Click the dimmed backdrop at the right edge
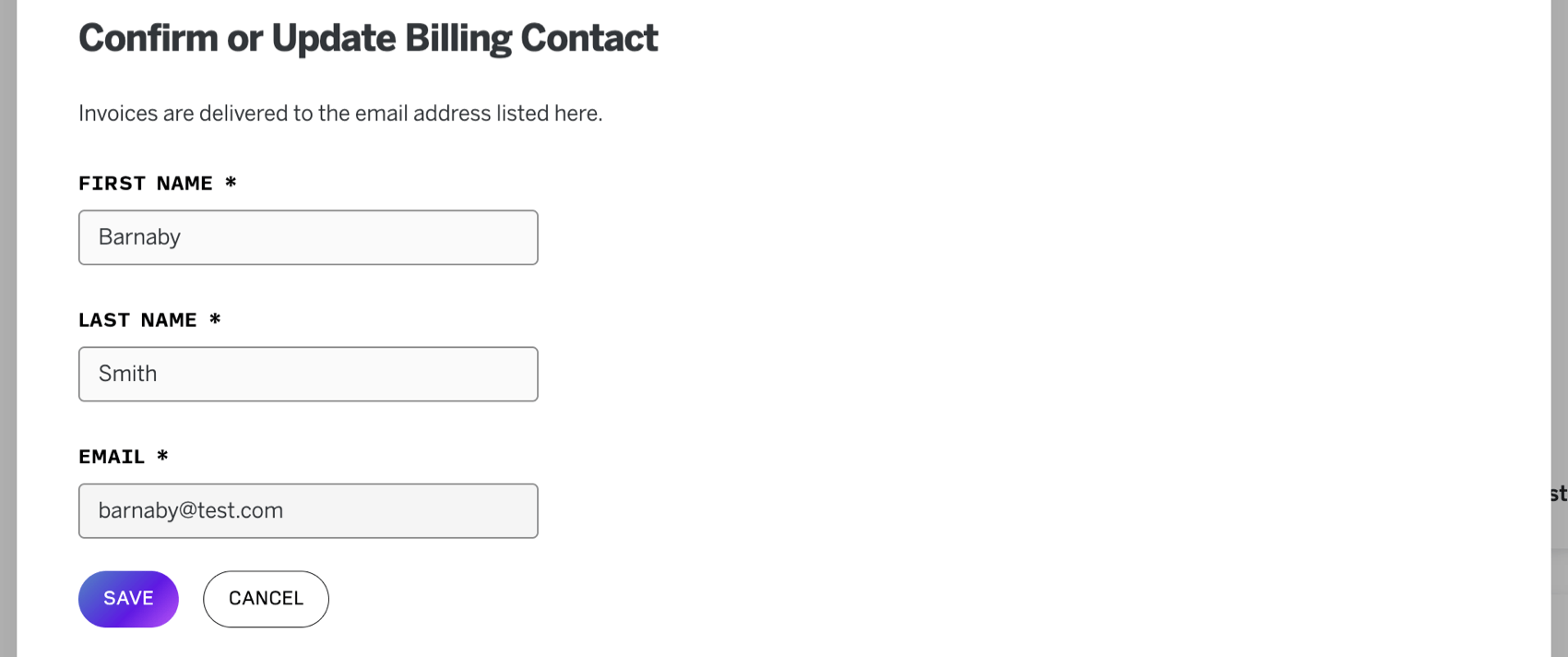This screenshot has height=657, width=1568. tap(1560, 277)
